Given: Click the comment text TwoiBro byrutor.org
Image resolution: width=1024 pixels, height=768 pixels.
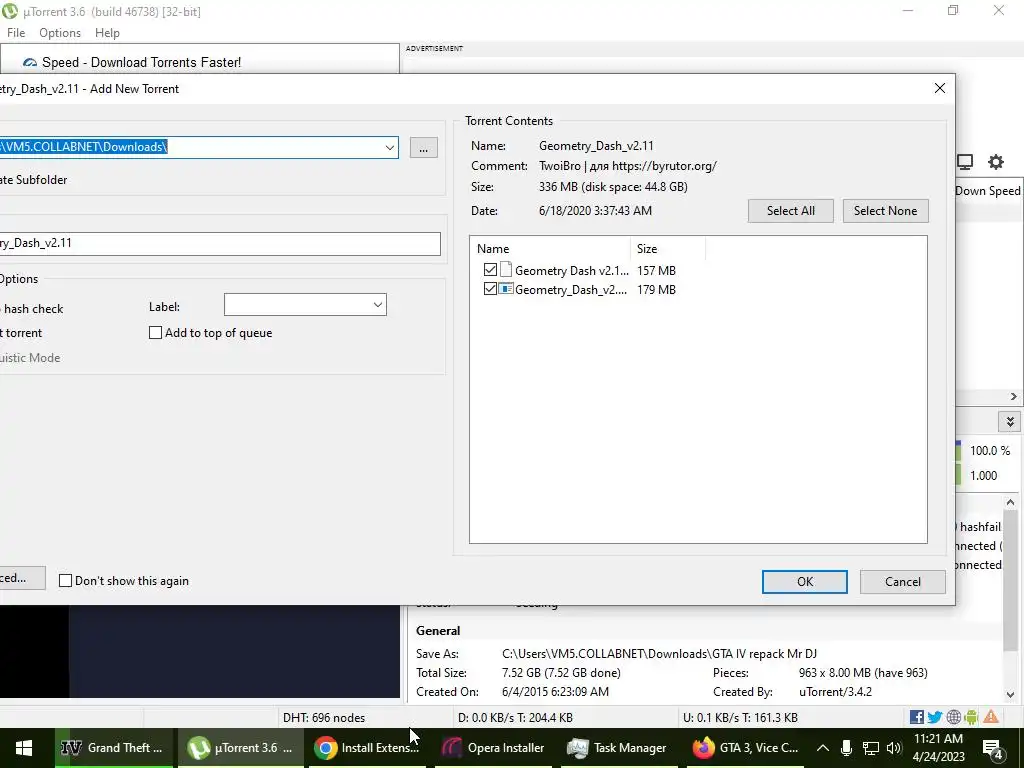Looking at the screenshot, I should click(x=628, y=166).
